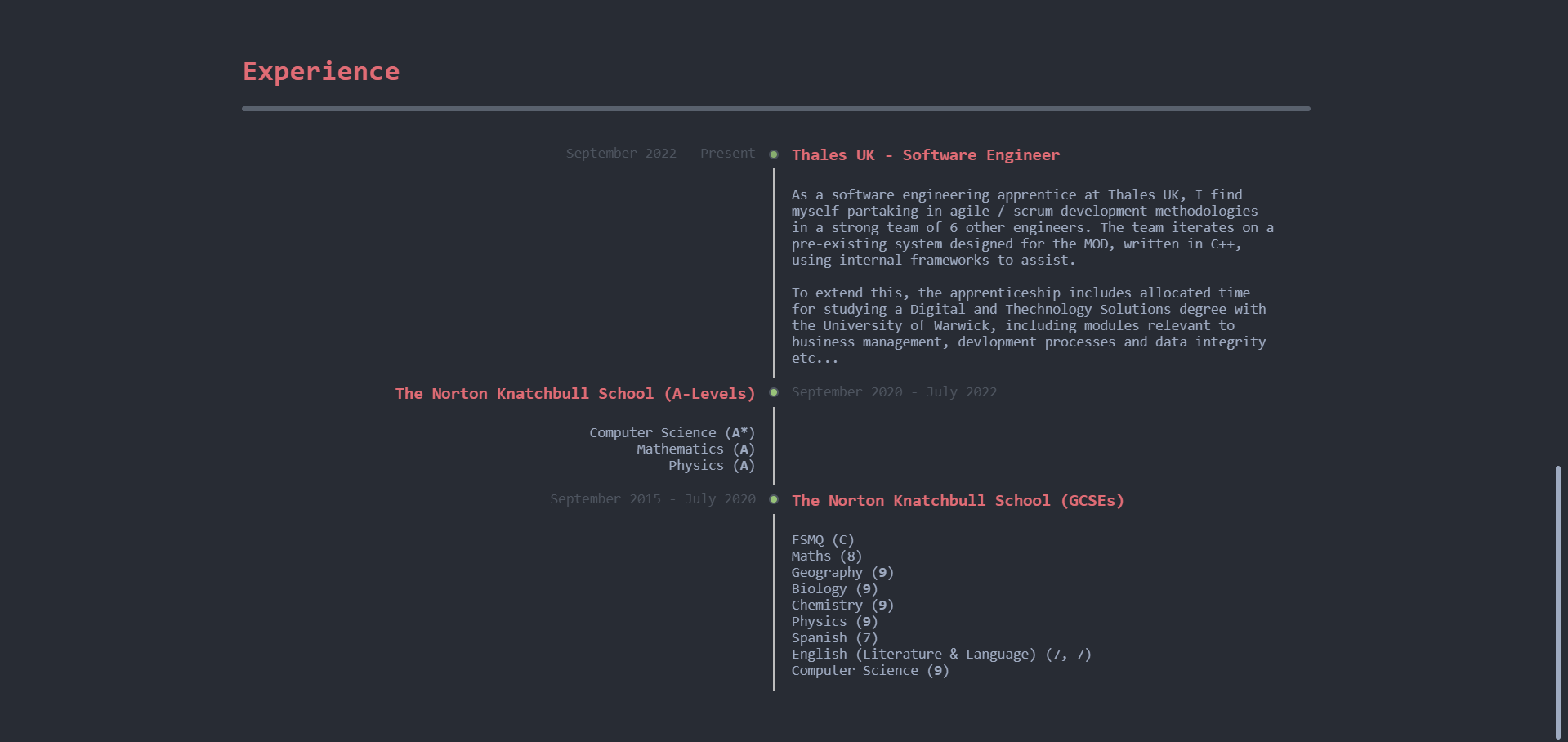The image size is (1568, 742).
Task: Click the page vertical scrollbar thumb
Action: pyautogui.click(x=1558, y=601)
